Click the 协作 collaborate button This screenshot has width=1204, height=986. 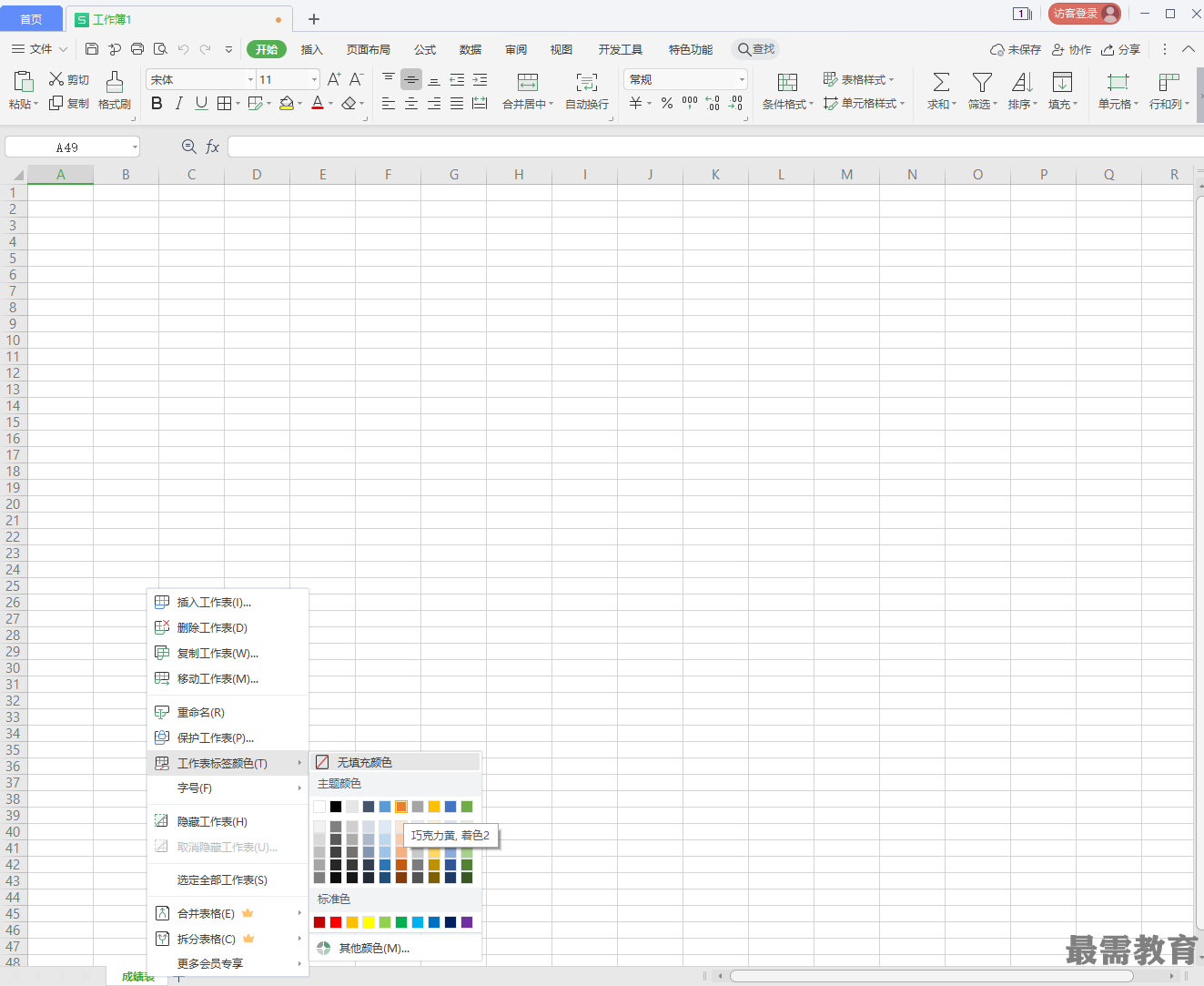tap(1071, 49)
